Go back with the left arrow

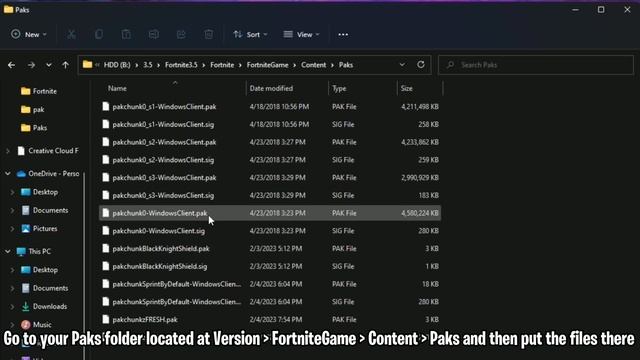tap(11, 65)
